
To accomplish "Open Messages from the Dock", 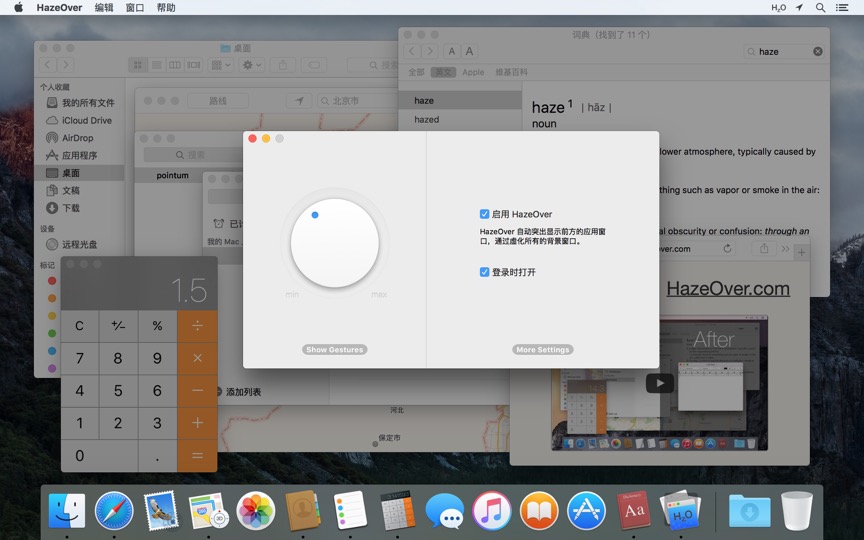I will point(445,511).
